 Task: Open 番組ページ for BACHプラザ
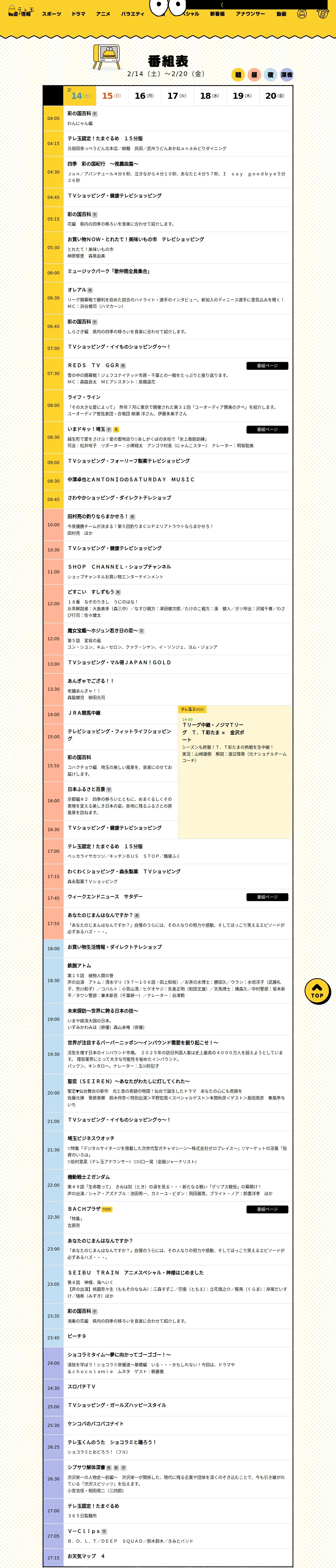tap(267, 1209)
